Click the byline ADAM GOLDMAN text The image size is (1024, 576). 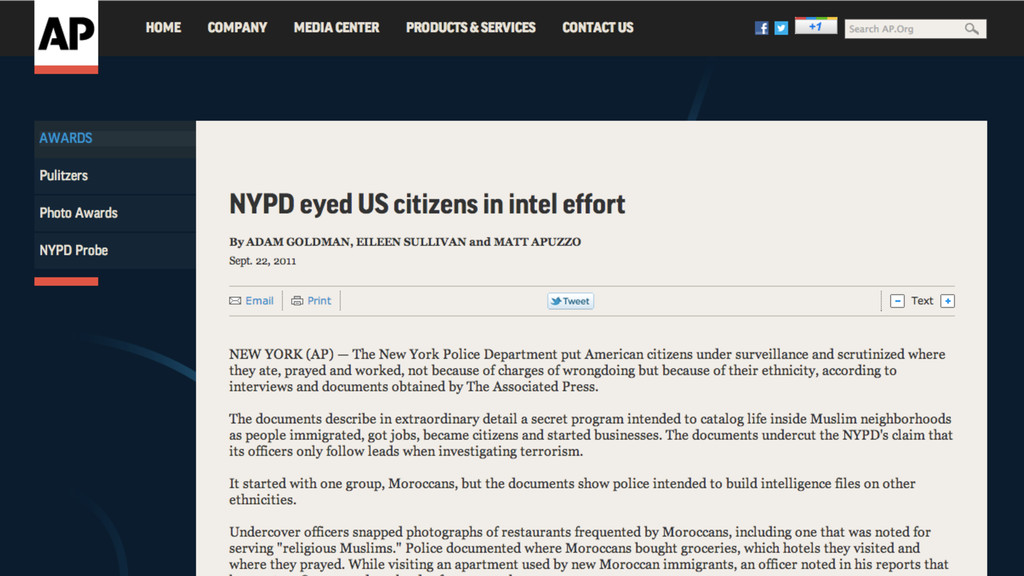click(x=299, y=242)
